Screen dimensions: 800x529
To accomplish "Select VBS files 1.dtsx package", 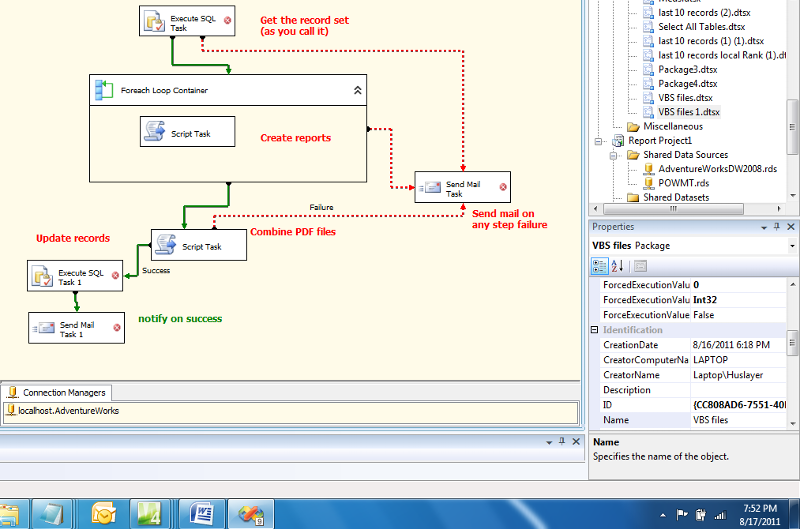I will click(x=689, y=112).
